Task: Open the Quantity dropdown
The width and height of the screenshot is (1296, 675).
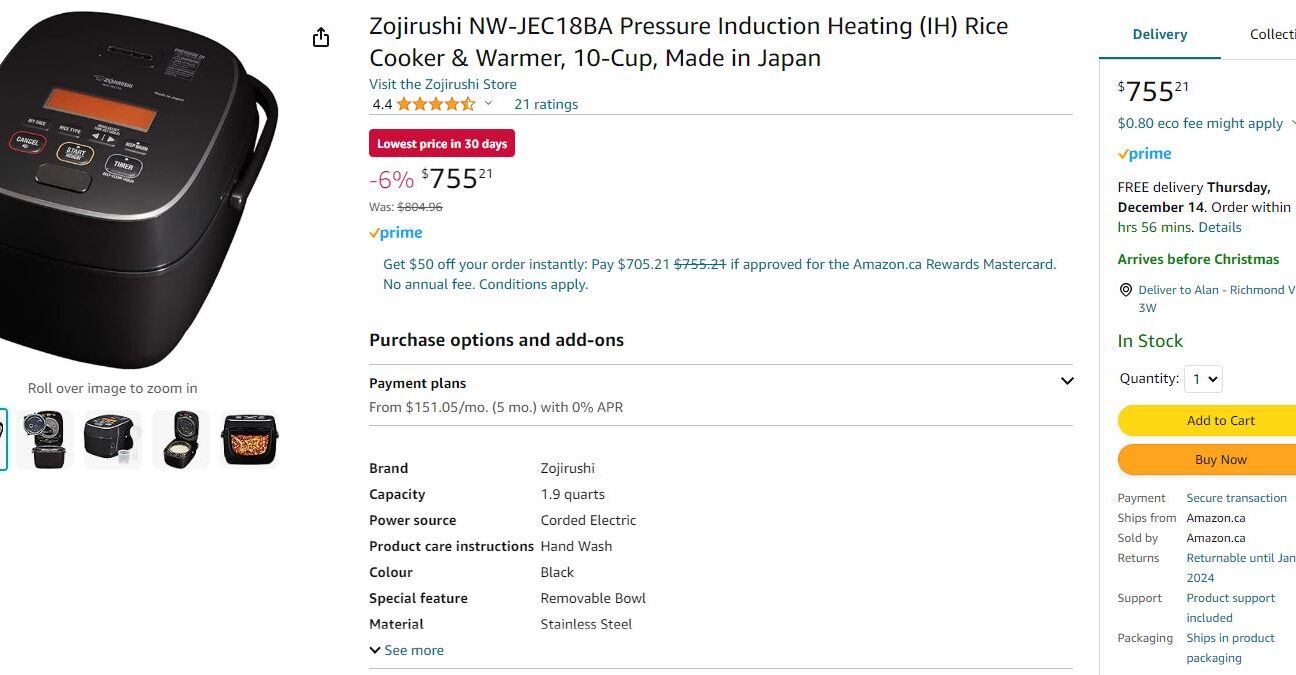Action: [1203, 379]
